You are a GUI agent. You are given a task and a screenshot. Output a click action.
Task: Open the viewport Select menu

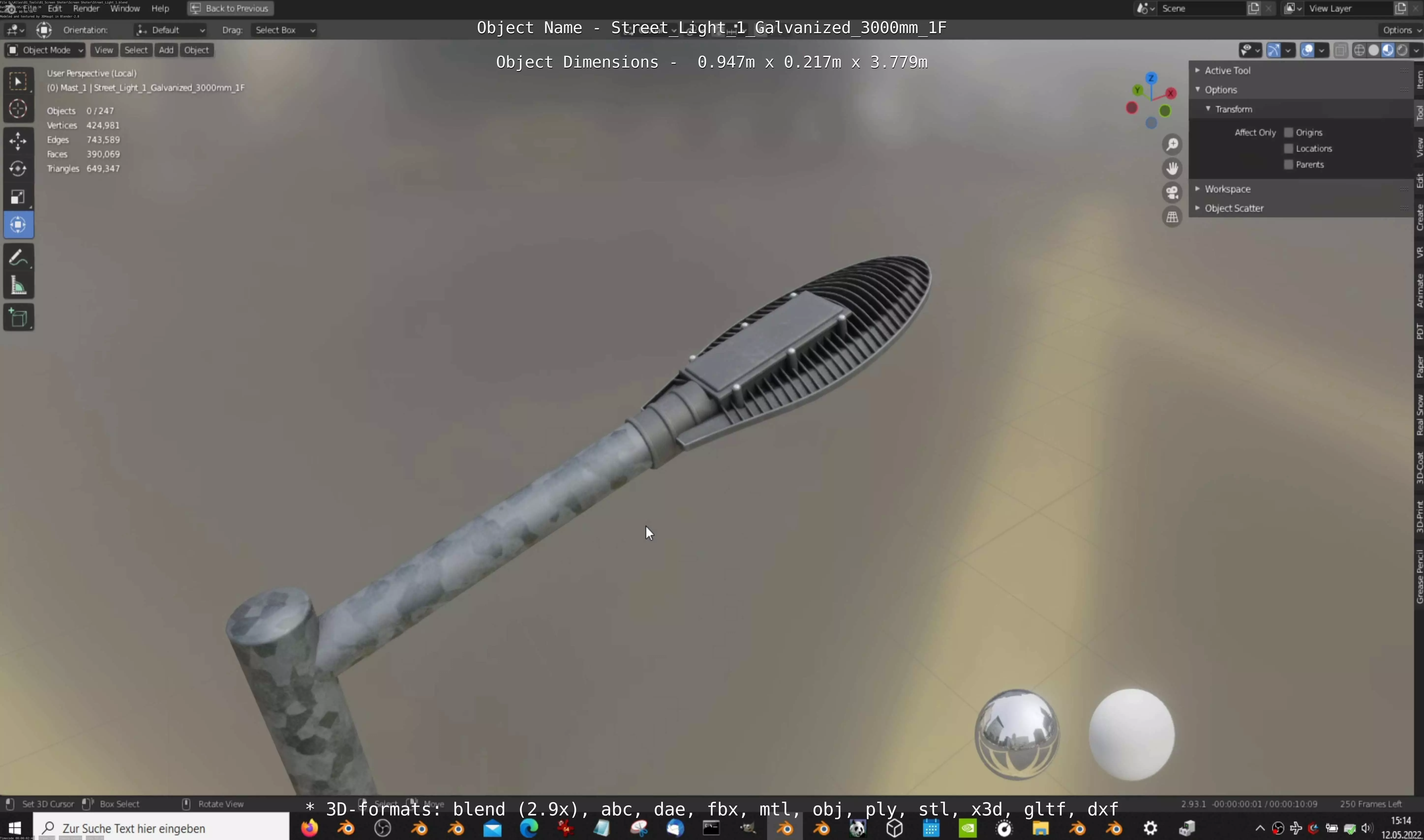[x=136, y=50]
